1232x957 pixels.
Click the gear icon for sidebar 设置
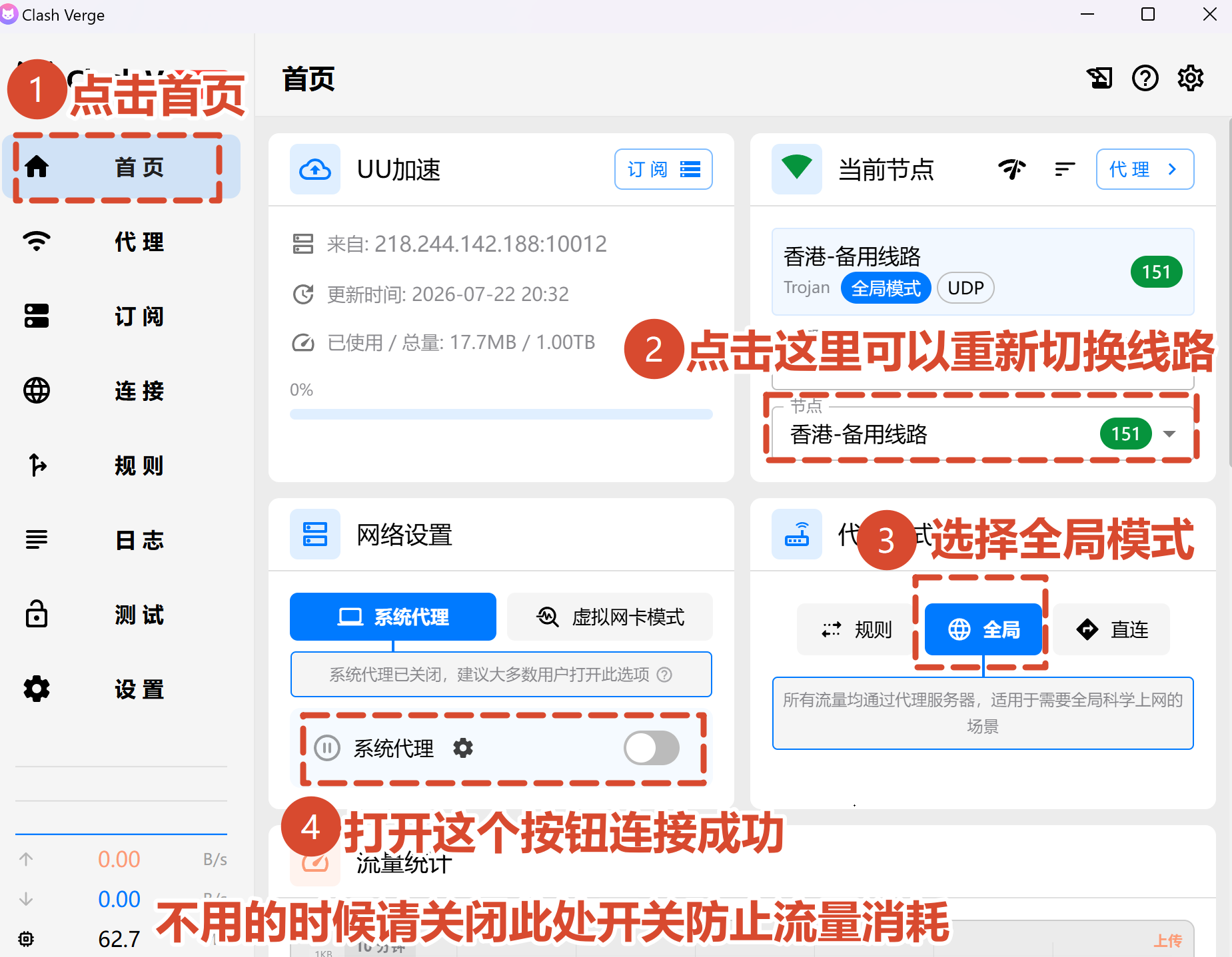coord(37,689)
